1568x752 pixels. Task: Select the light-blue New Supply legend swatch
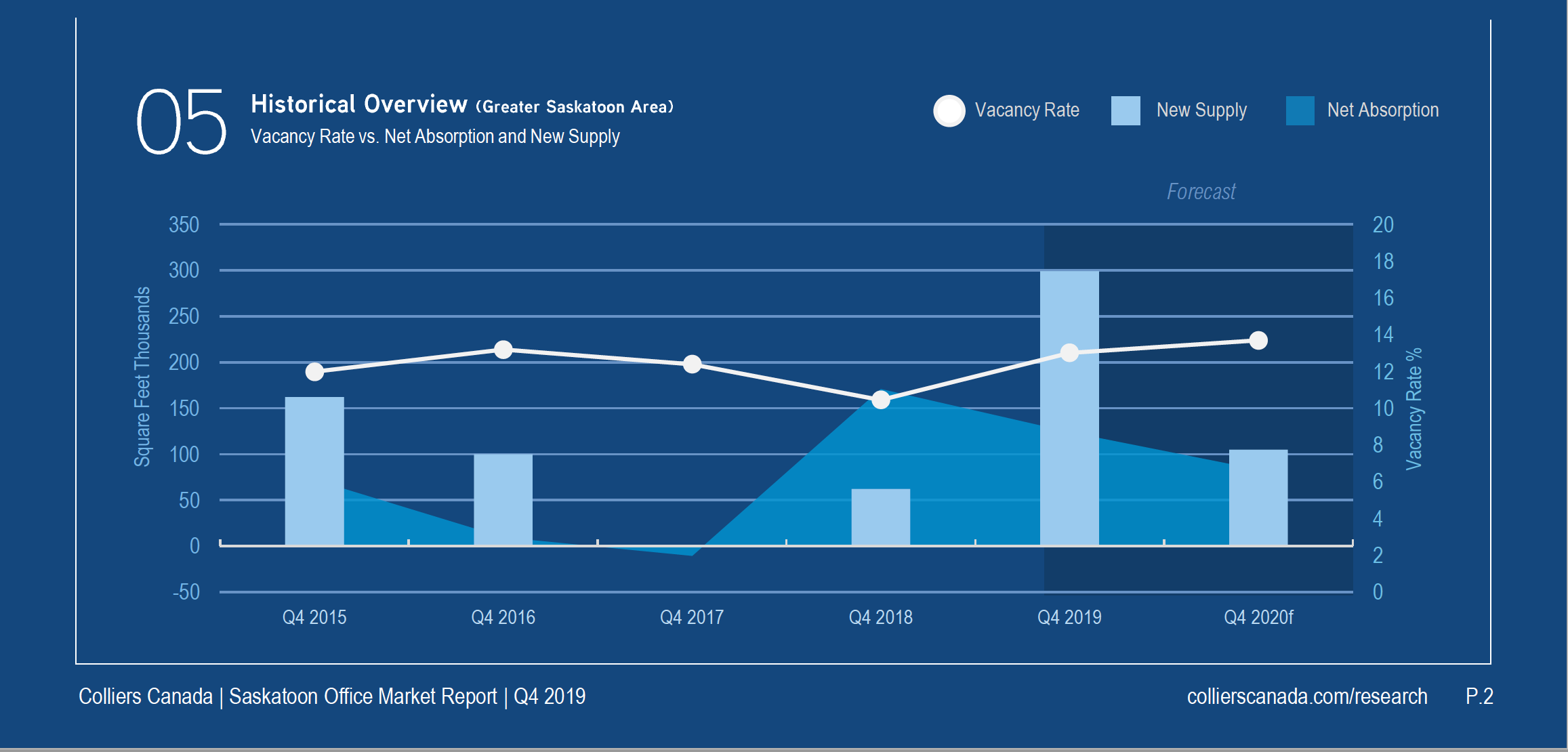coord(1126,110)
